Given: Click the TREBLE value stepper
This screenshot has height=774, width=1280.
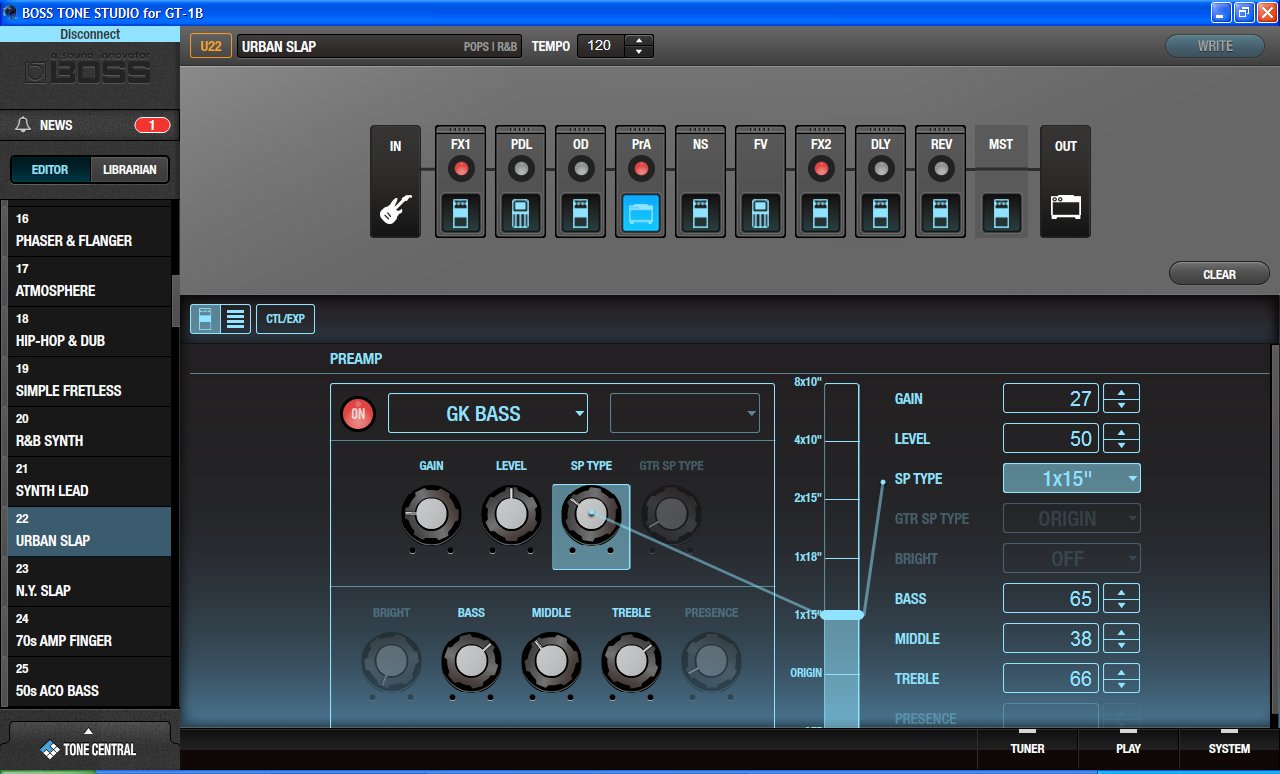Looking at the screenshot, I should 1121,678.
